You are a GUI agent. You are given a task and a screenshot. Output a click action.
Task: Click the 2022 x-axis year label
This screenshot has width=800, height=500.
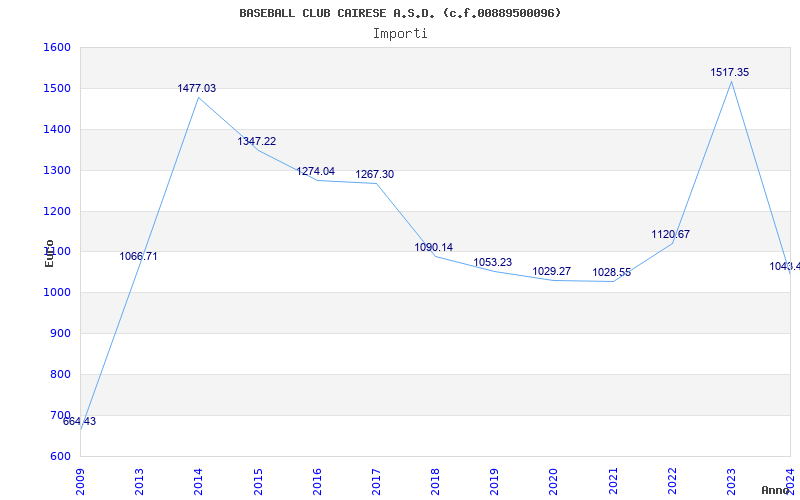[x=672, y=481]
